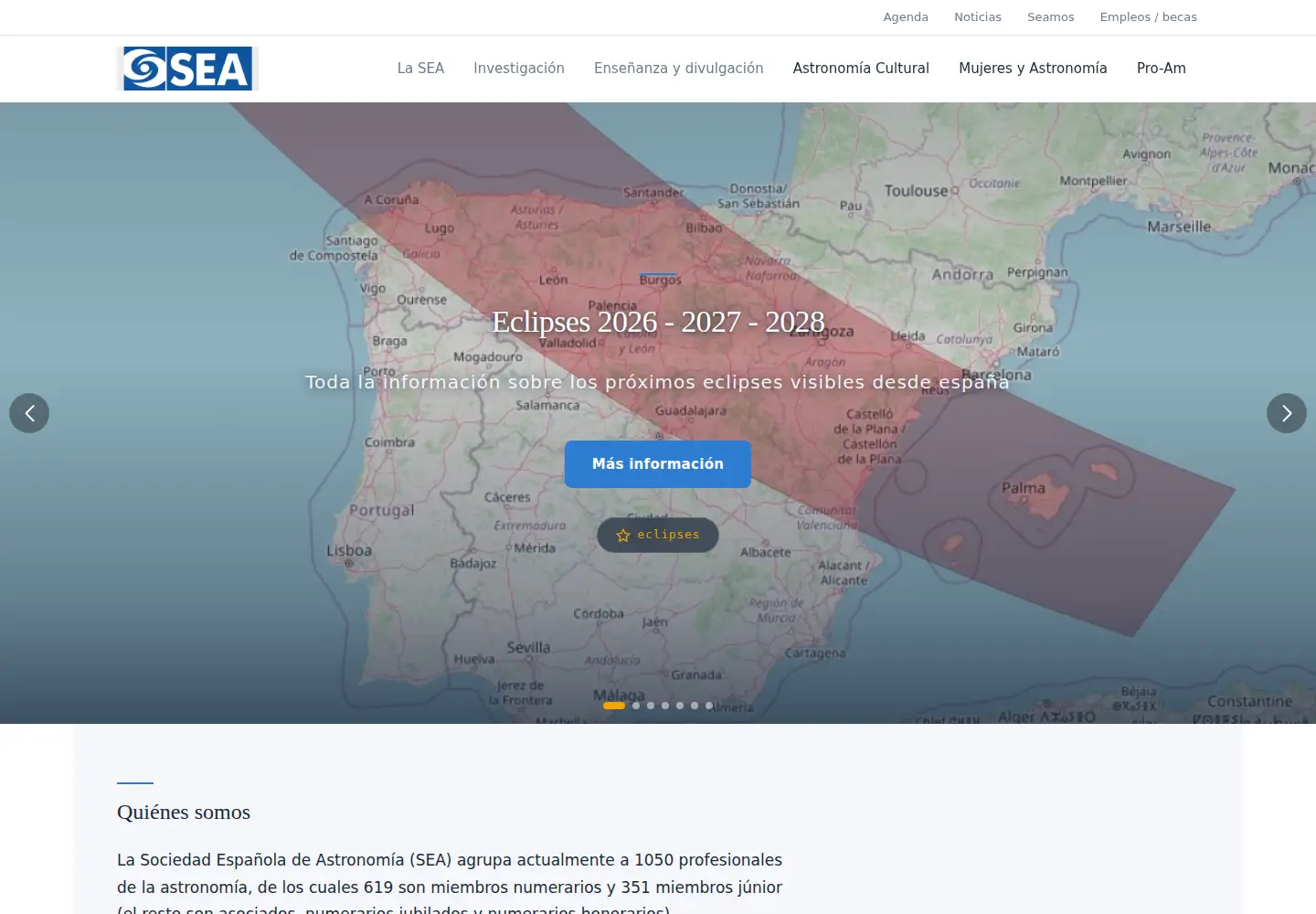Select the active orange slide indicator
Viewport: 1316px width, 914px height.
click(614, 706)
